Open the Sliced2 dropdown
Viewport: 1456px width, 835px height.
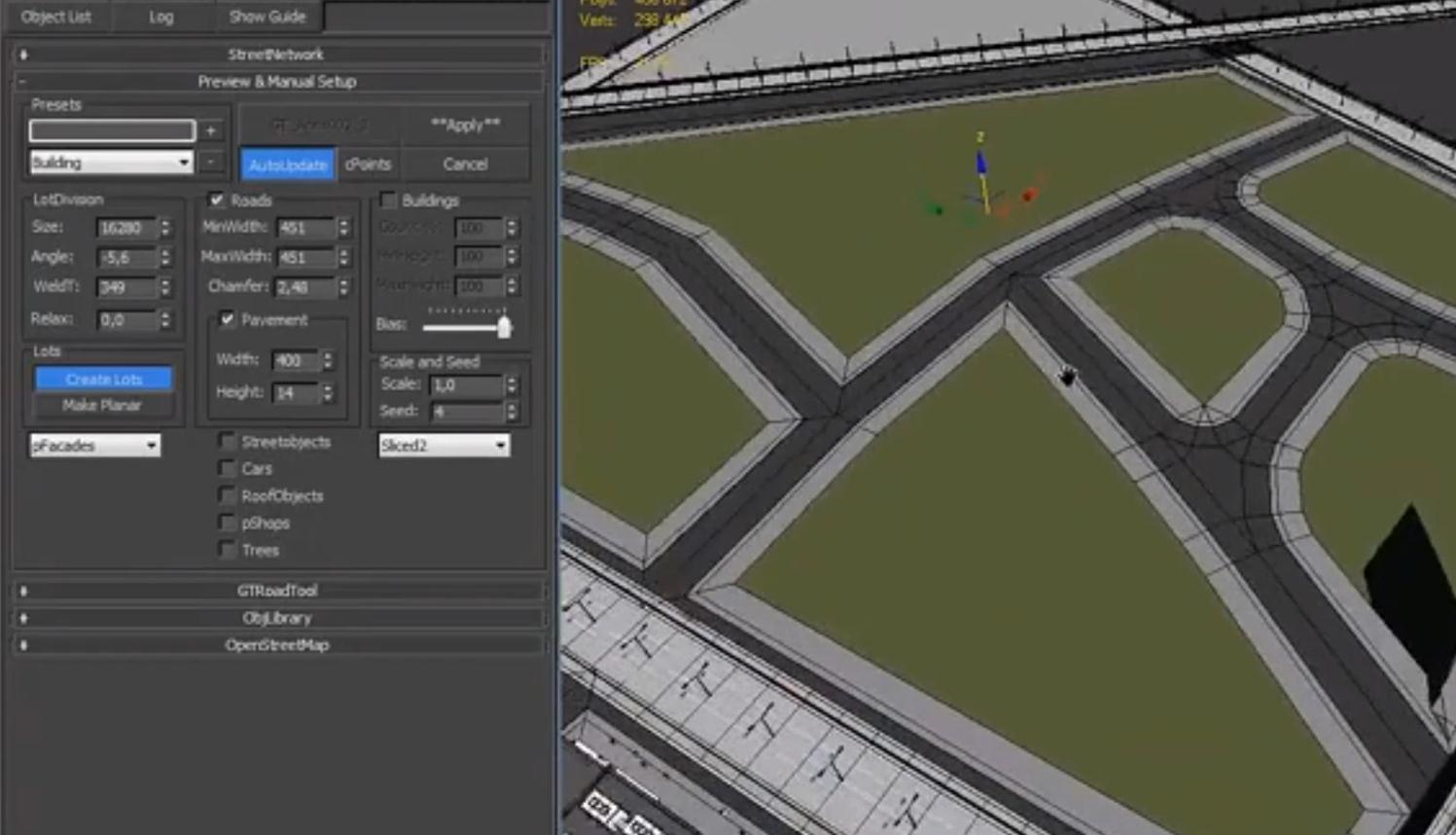pos(444,446)
